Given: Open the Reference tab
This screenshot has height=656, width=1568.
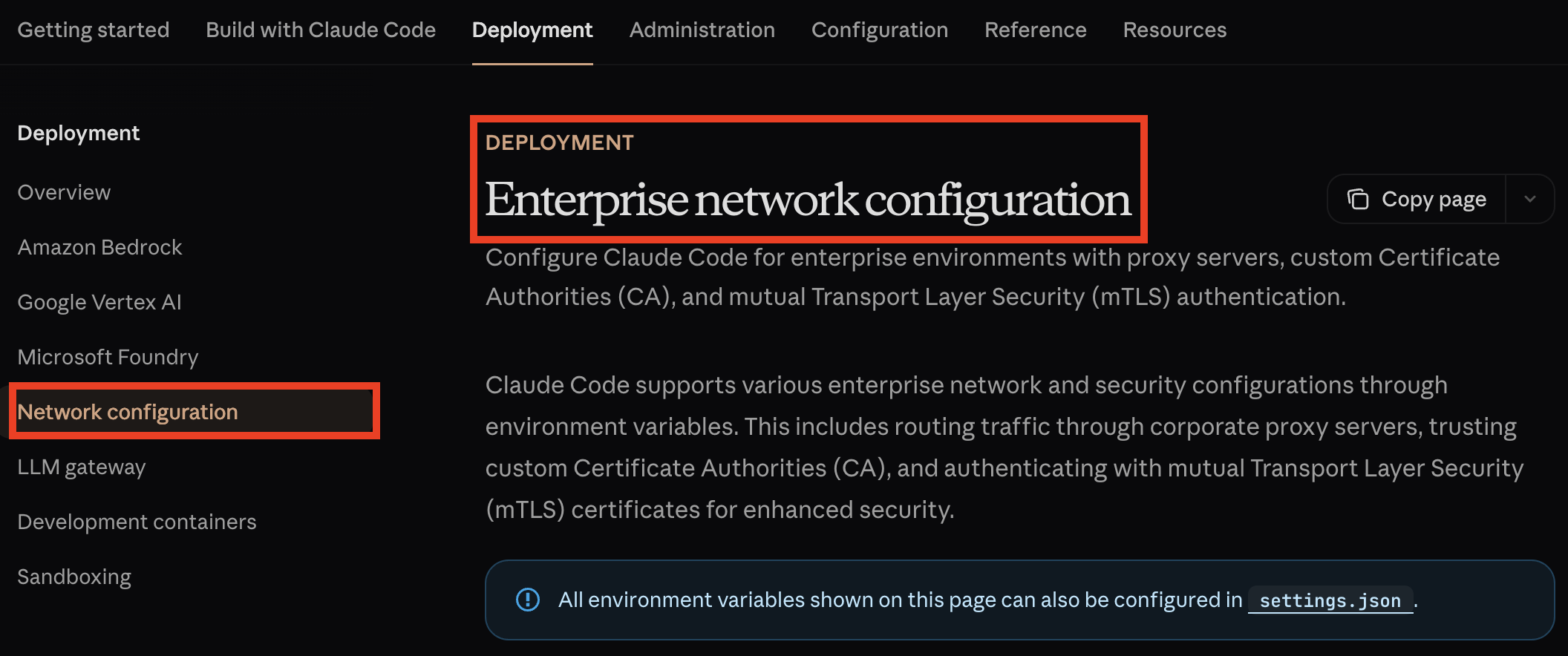Looking at the screenshot, I should click(1036, 30).
